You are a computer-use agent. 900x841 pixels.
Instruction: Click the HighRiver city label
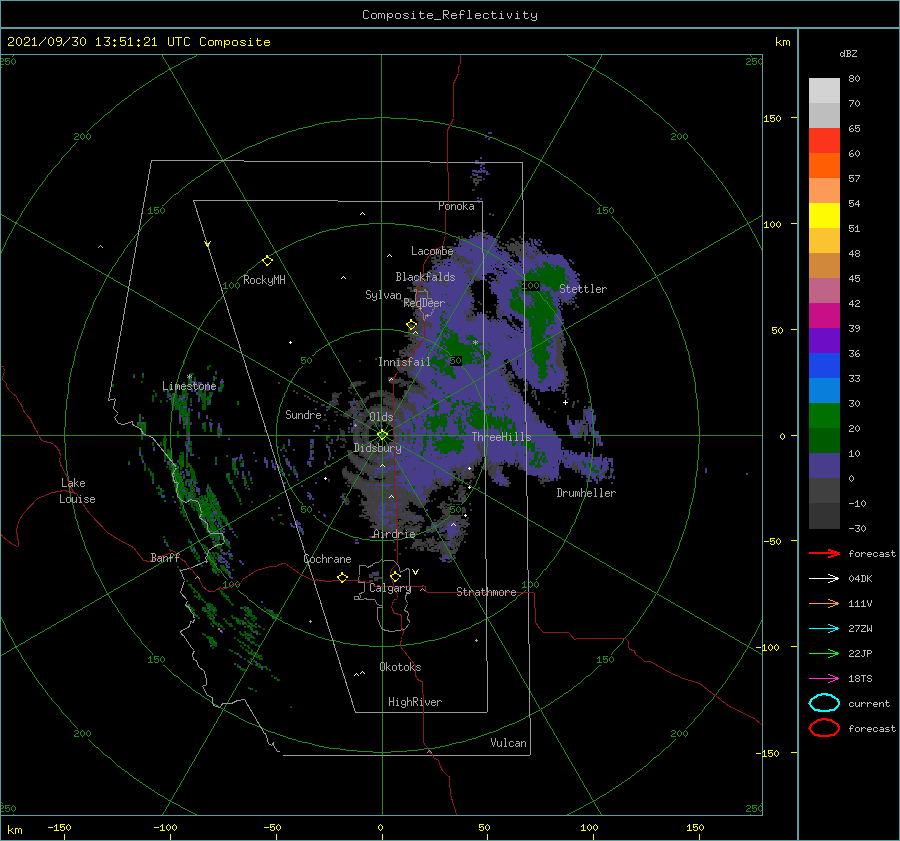click(x=415, y=702)
